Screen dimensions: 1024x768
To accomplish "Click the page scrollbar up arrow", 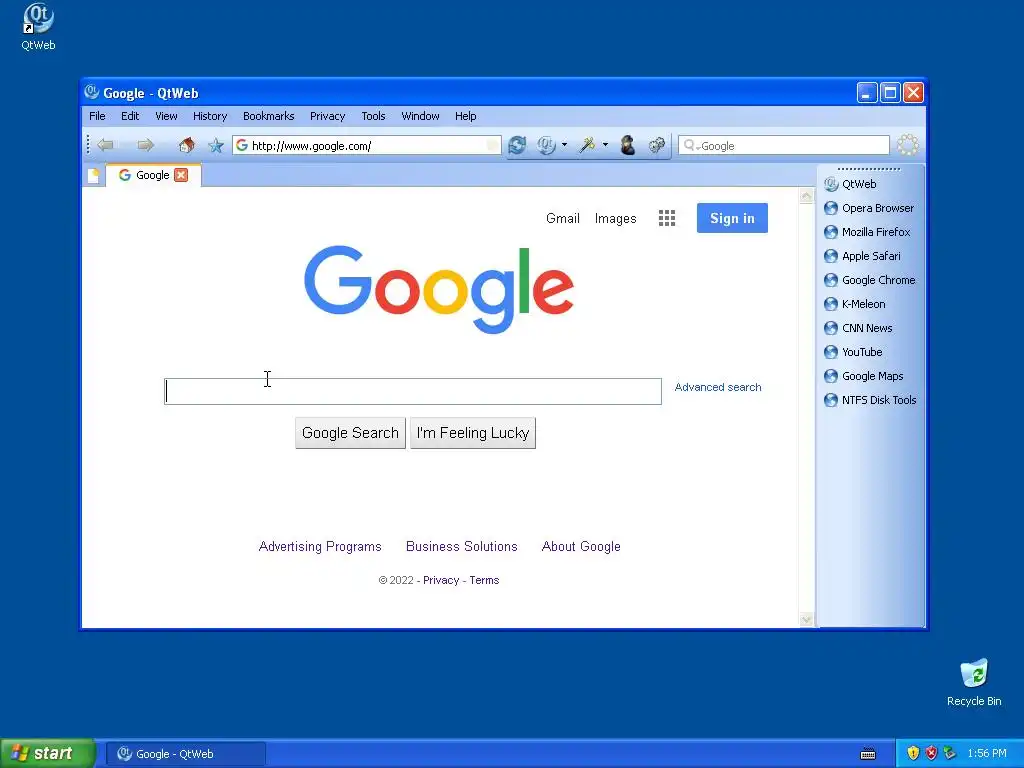I will (807, 196).
